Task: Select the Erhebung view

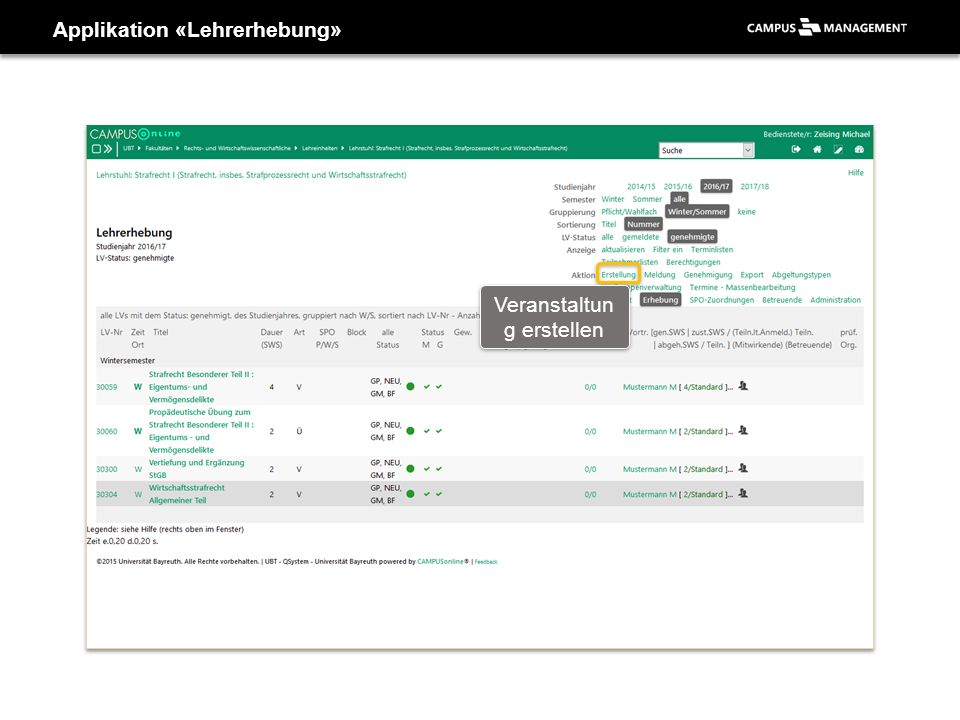Action: point(661,300)
